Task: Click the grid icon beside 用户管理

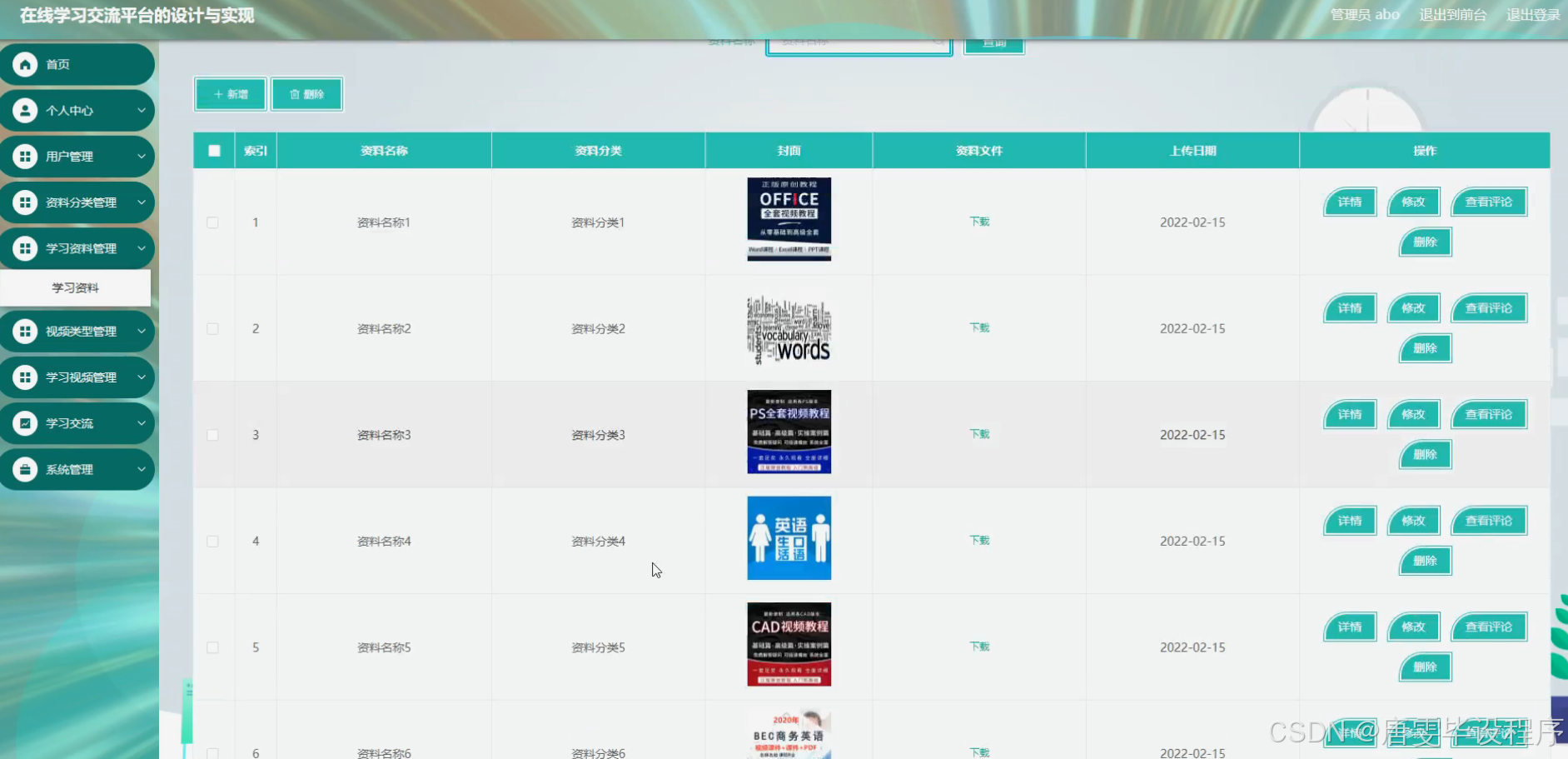Action: tap(25, 156)
